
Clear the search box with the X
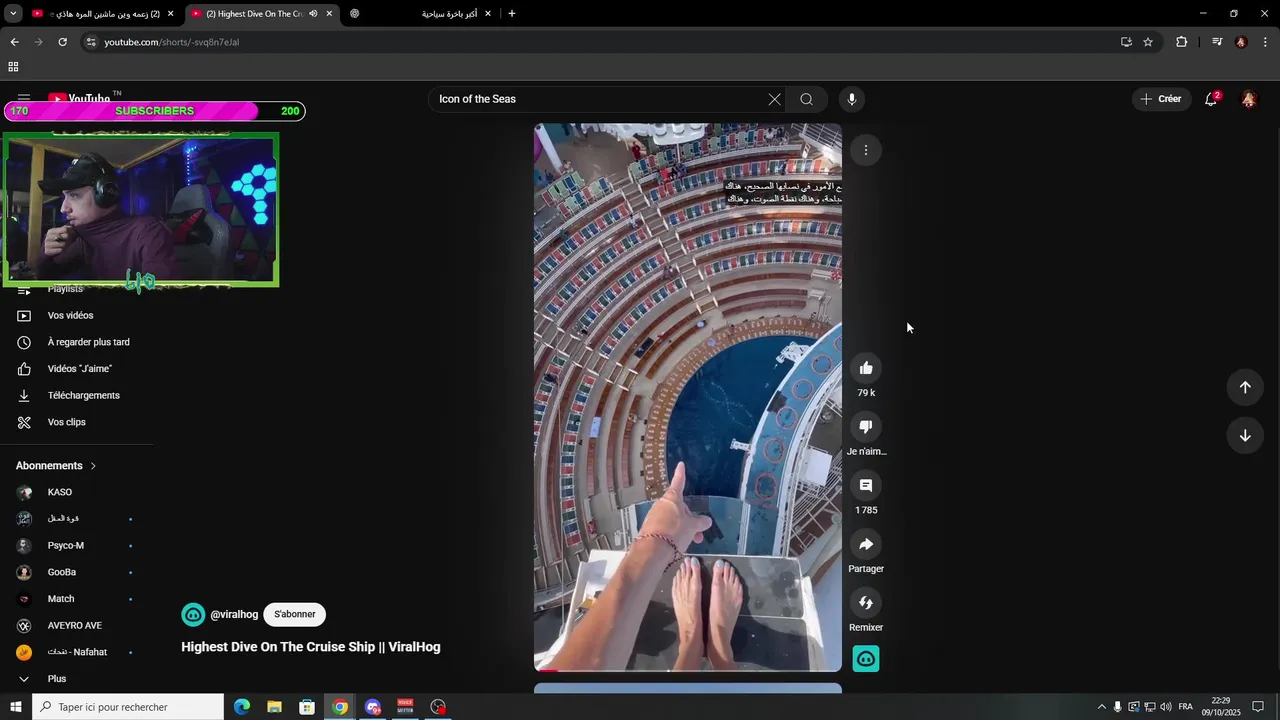click(x=774, y=99)
